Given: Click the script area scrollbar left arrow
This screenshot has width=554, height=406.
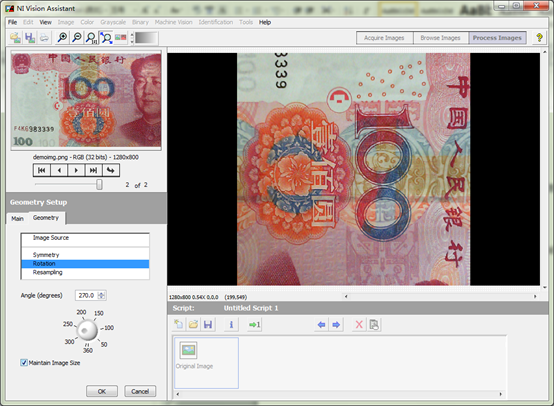Looking at the screenshot, I should tap(178, 394).
